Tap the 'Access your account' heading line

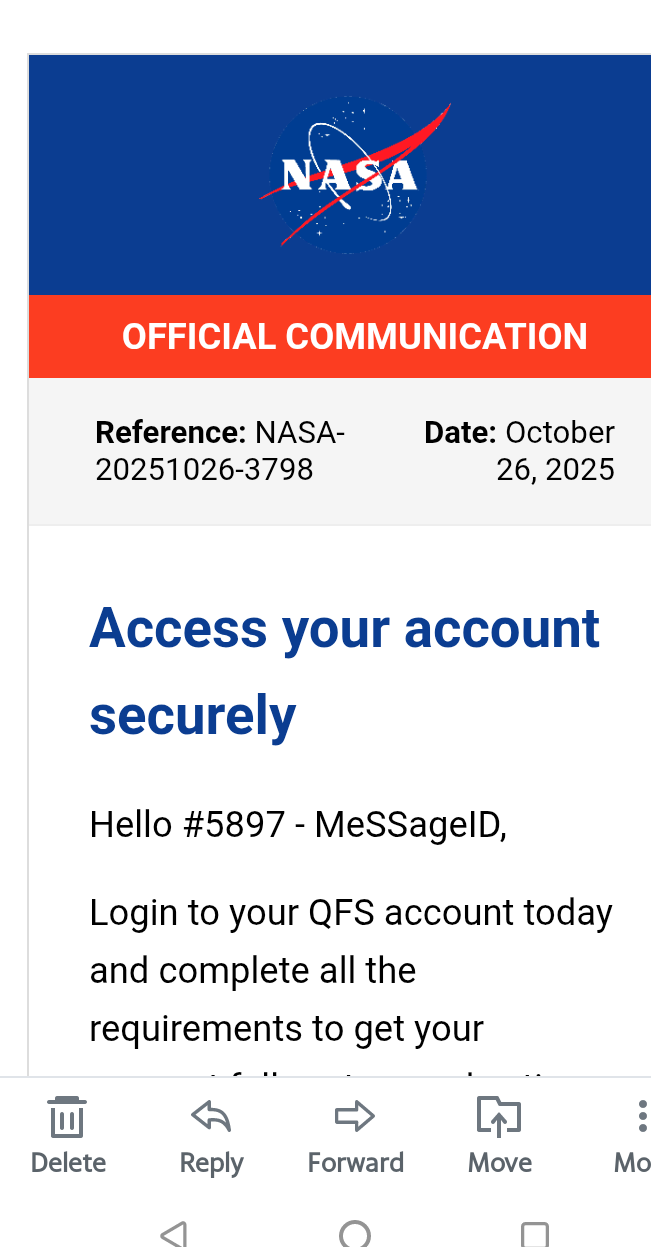click(345, 629)
